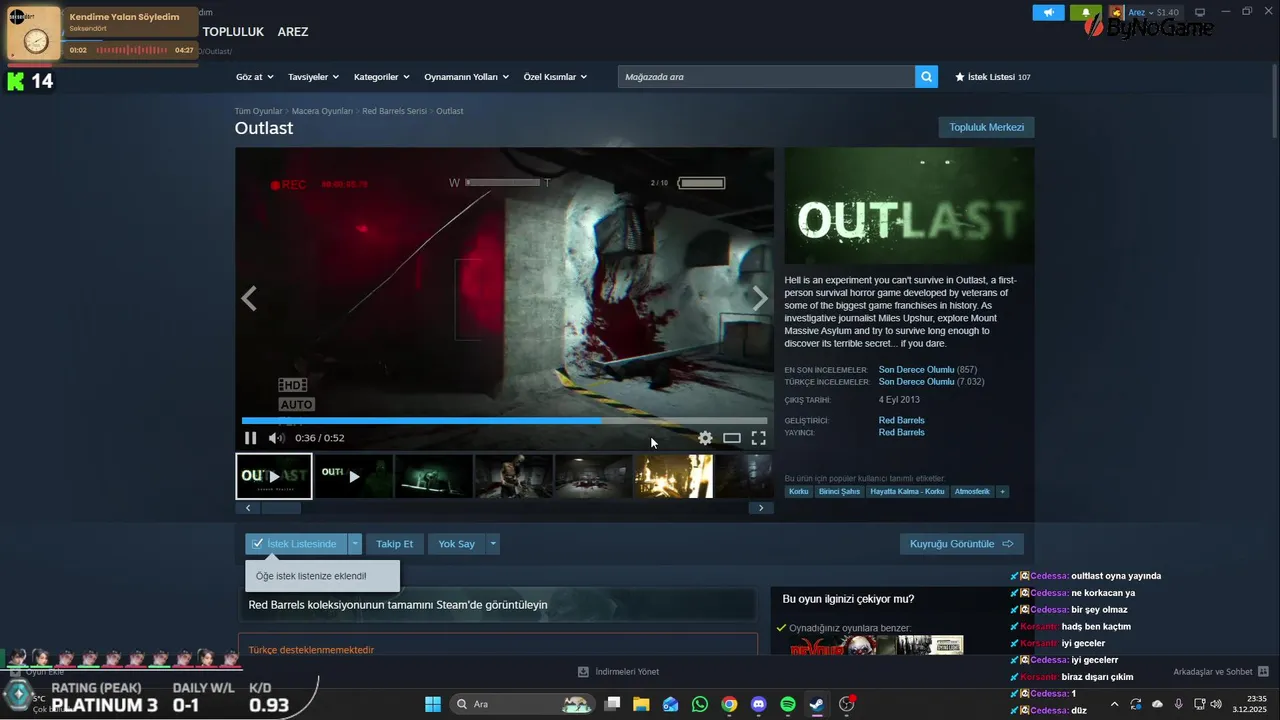This screenshot has width=1280, height=720.
Task: Select the Atmosferik tag
Action: 972,491
